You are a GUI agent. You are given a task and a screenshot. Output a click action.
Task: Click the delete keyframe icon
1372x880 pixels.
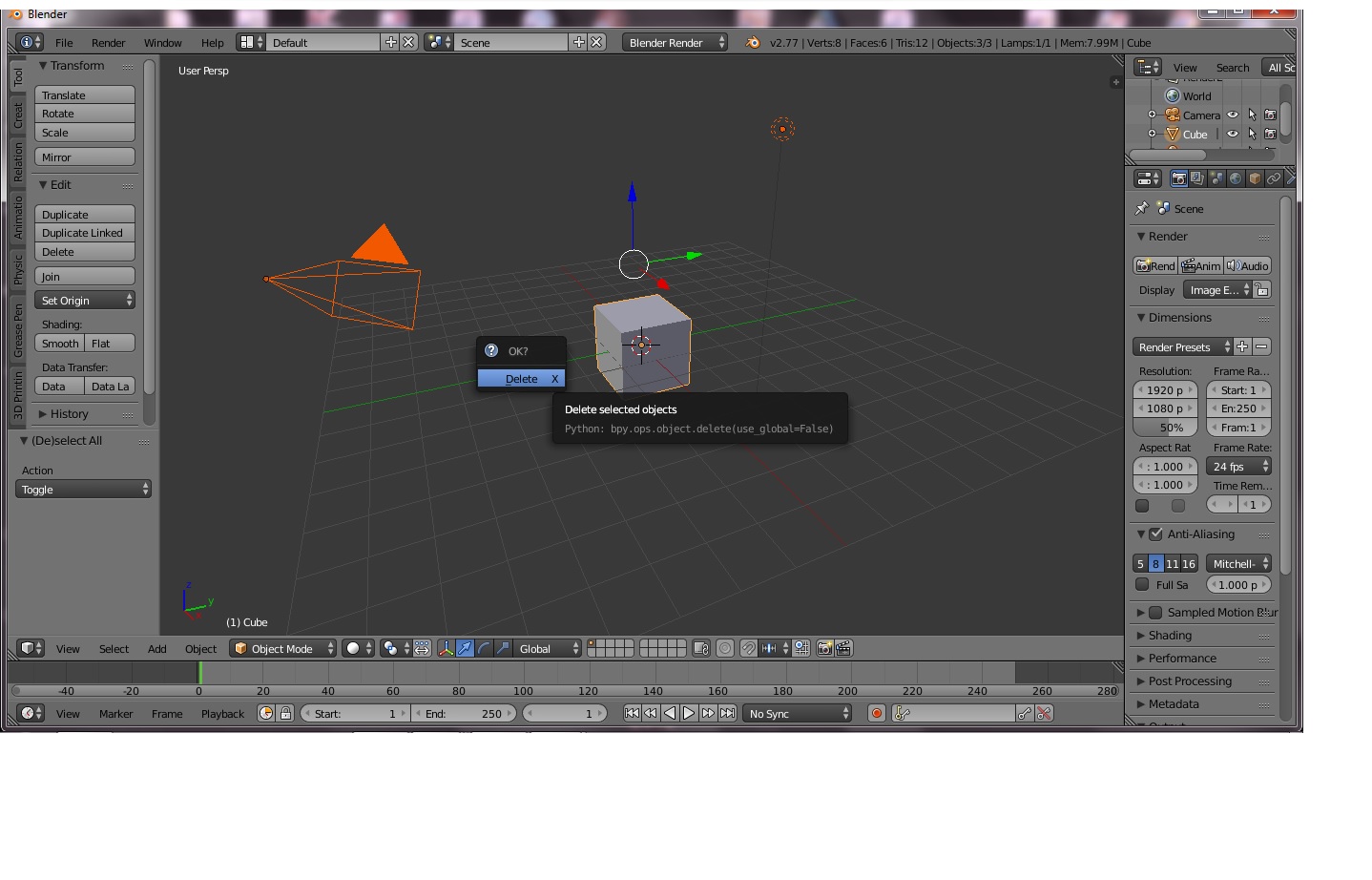(x=1044, y=713)
